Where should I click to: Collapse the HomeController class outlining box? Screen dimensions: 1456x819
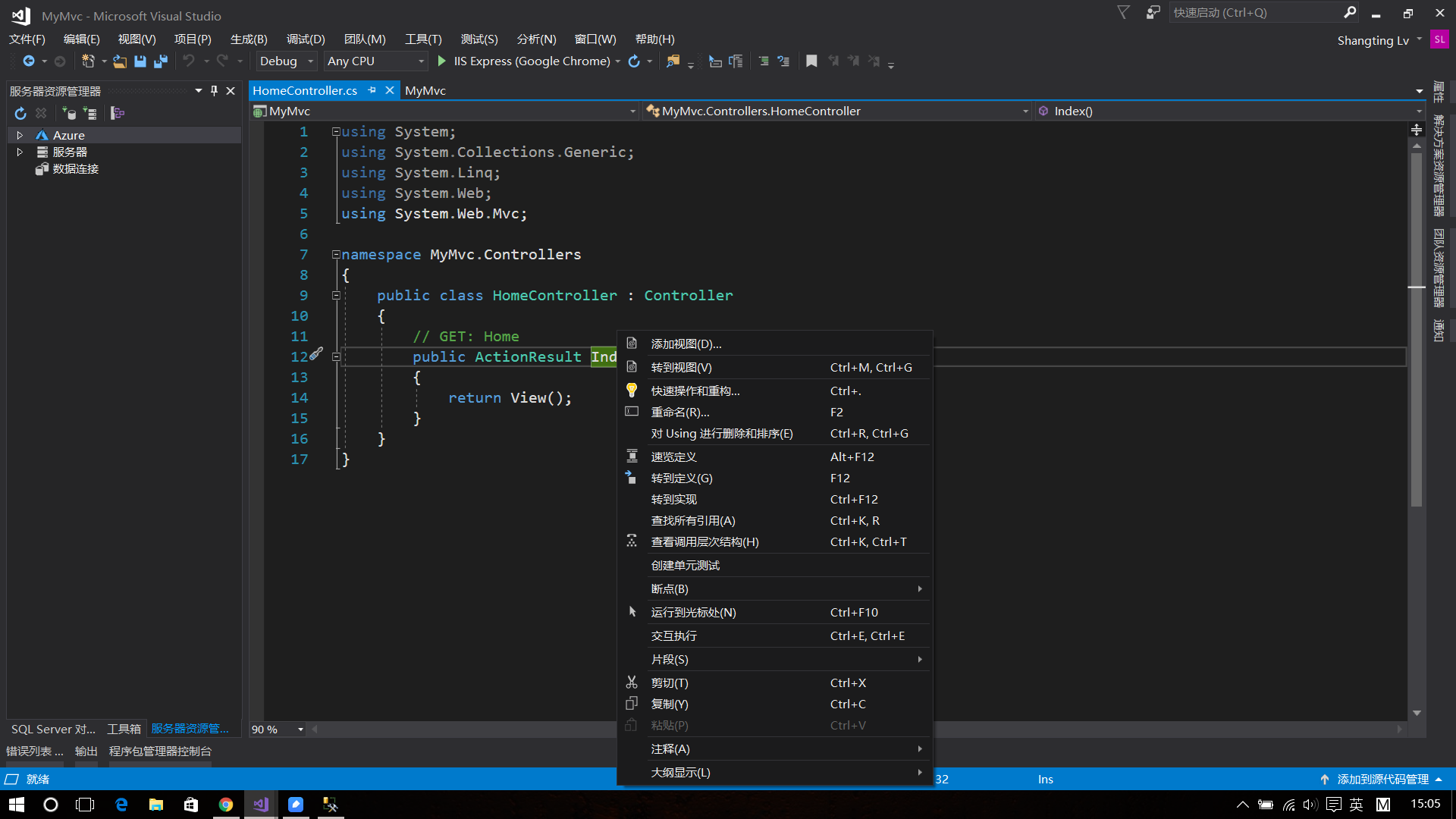336,296
